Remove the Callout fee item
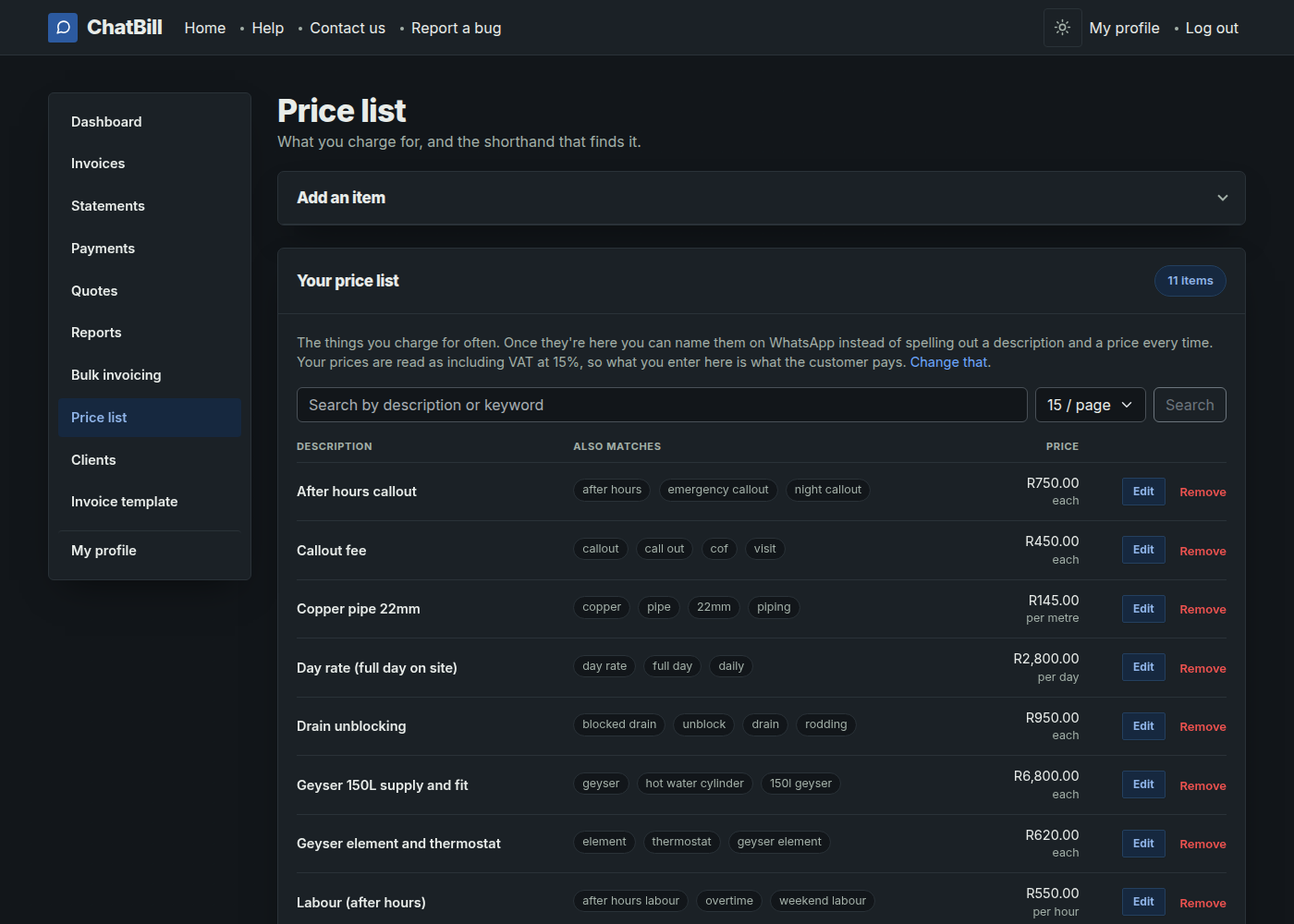 1202,551
